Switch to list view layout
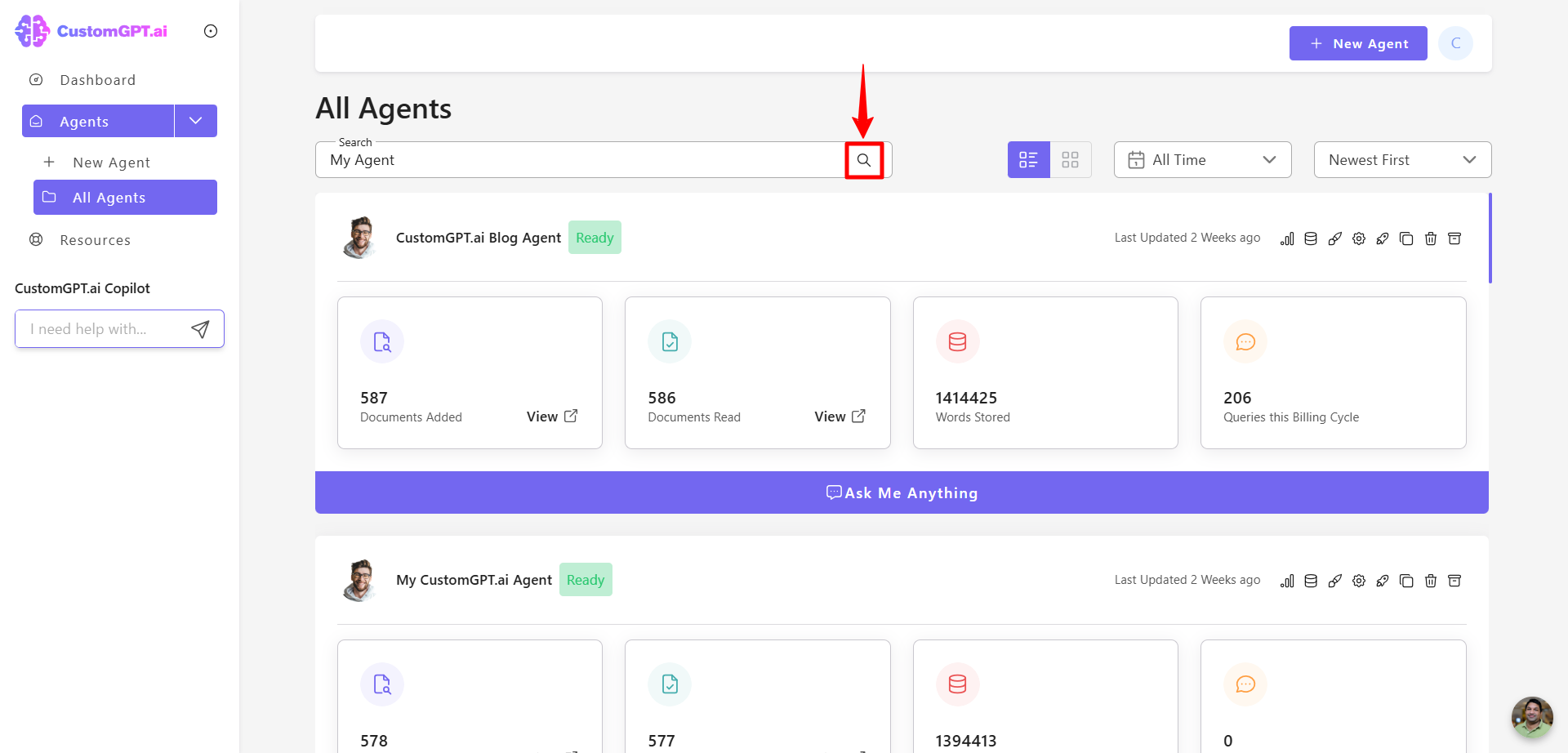Viewport: 1568px width, 753px height. tap(1029, 160)
